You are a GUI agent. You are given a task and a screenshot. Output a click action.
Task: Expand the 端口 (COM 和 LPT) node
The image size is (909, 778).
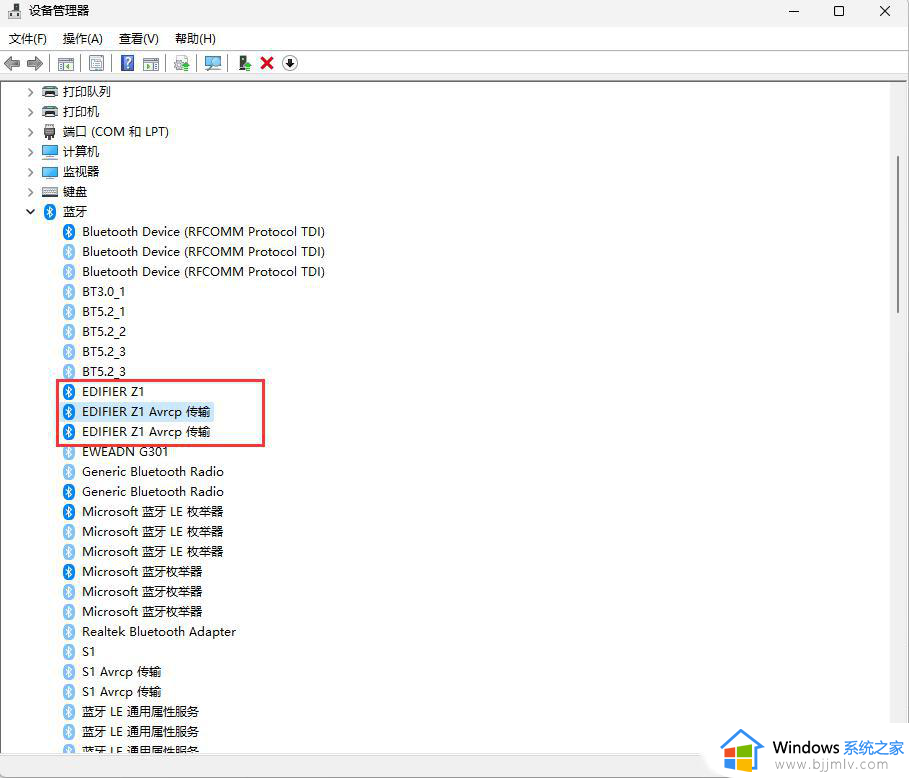click(31, 132)
